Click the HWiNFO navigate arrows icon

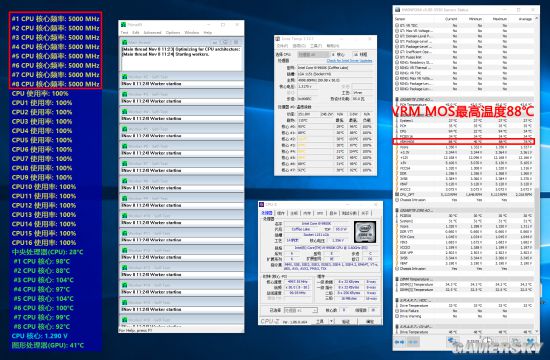[399, 342]
